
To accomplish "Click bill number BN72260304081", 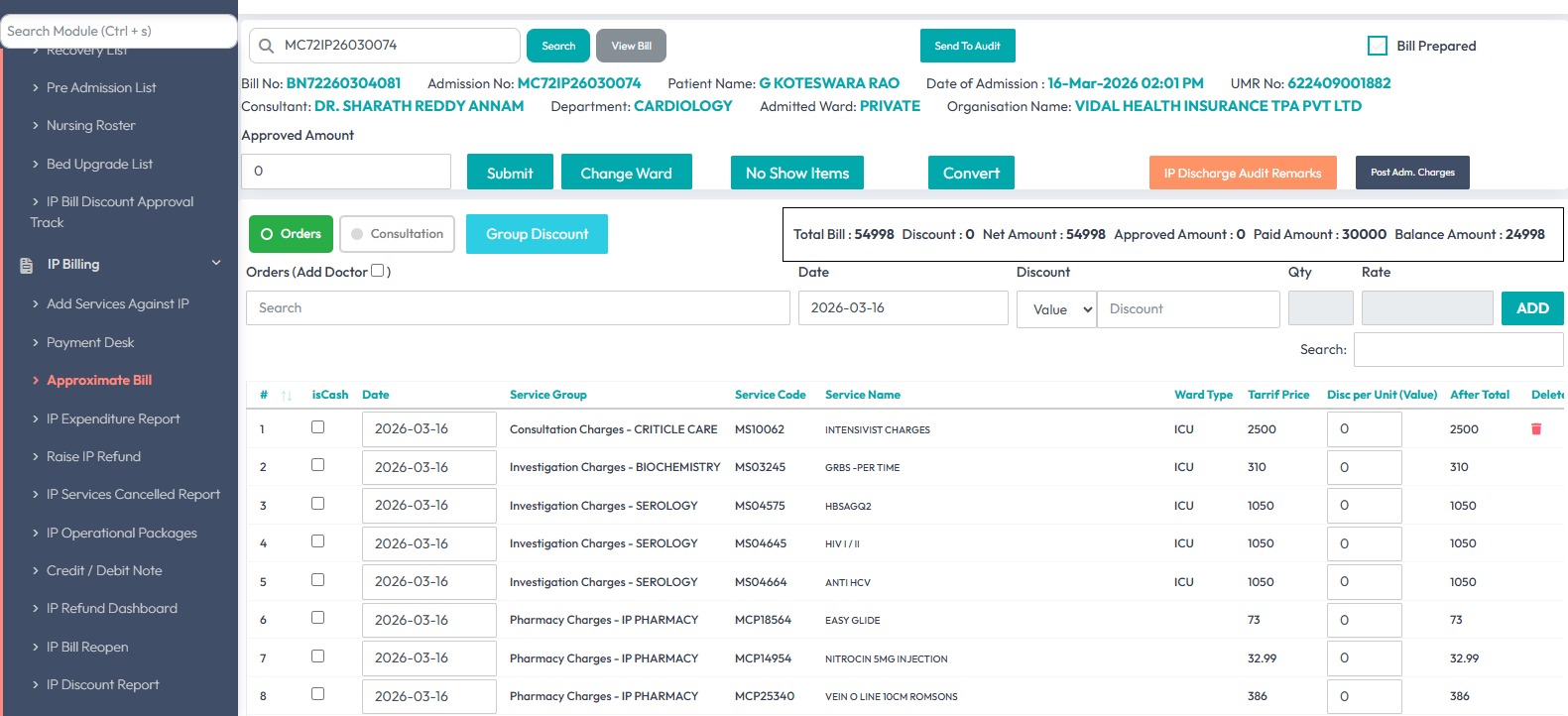I will coord(343,83).
